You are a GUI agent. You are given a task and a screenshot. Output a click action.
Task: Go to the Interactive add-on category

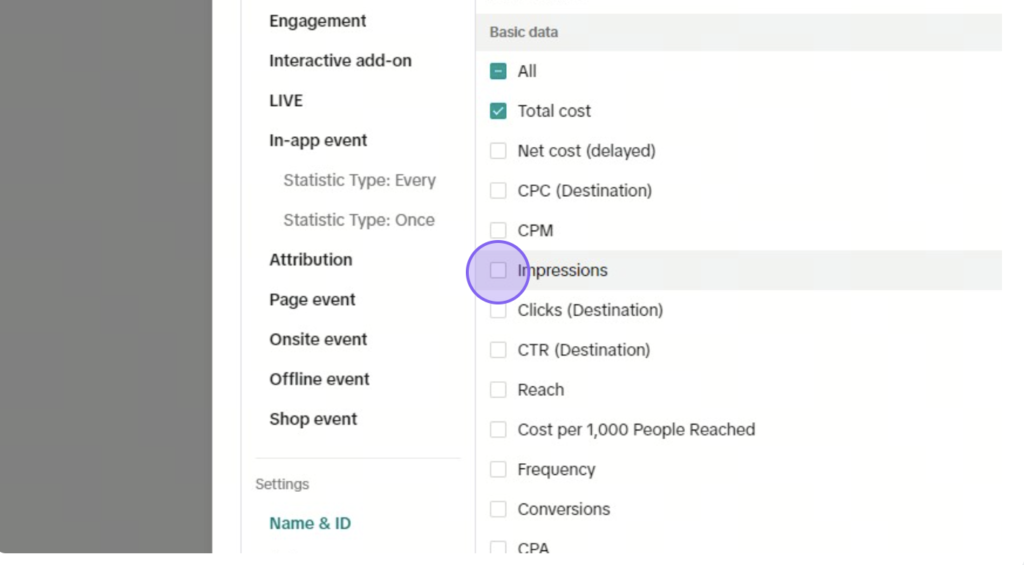tap(340, 61)
